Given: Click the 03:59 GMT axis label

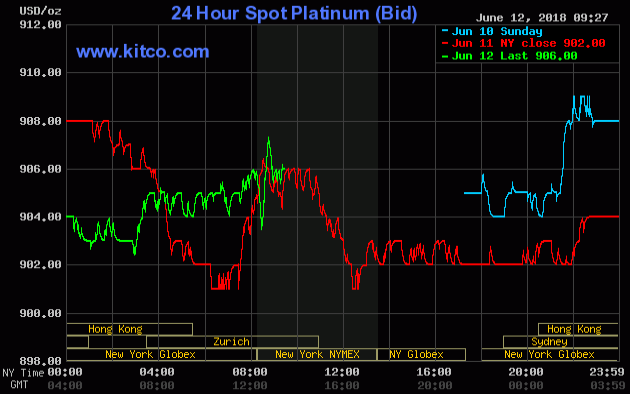Looking at the screenshot, I should click(608, 385).
